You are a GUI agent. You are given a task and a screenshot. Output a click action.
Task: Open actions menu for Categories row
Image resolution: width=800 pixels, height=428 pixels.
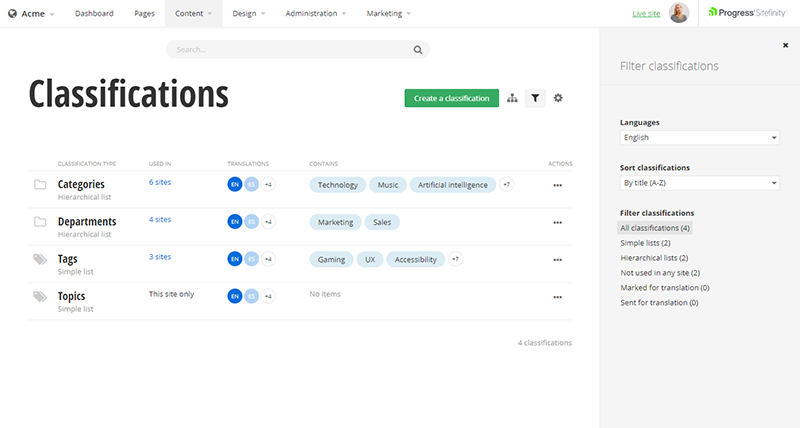[558, 185]
